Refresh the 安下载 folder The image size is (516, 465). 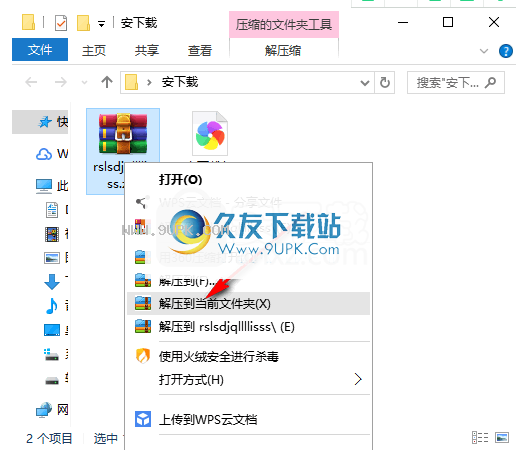click(385, 82)
